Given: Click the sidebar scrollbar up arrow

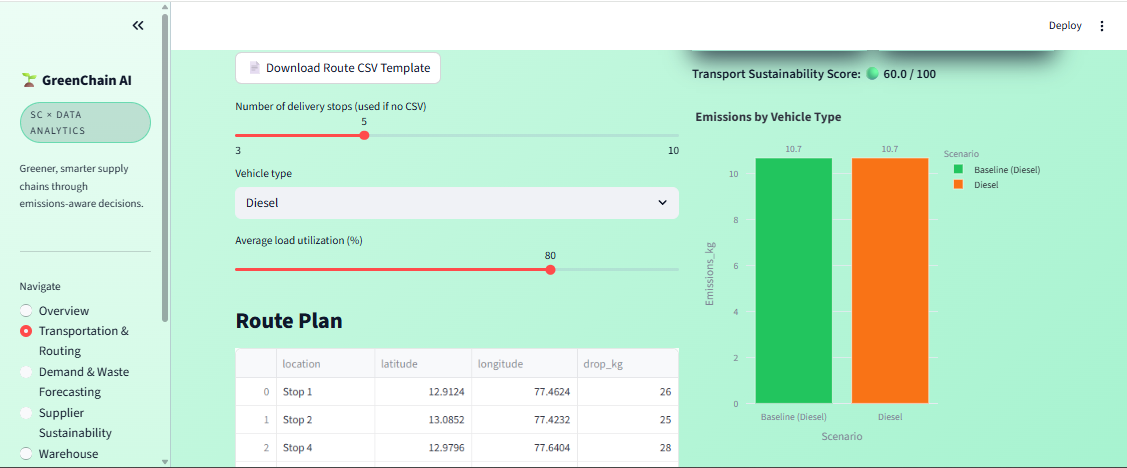Looking at the screenshot, I should (165, 7).
